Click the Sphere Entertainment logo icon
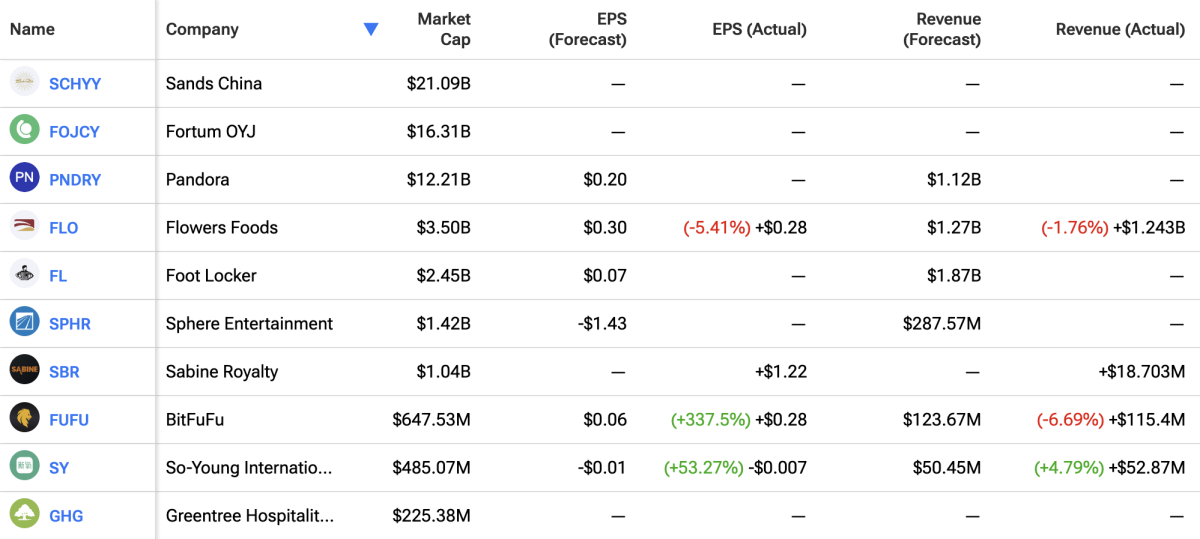 click(24, 323)
